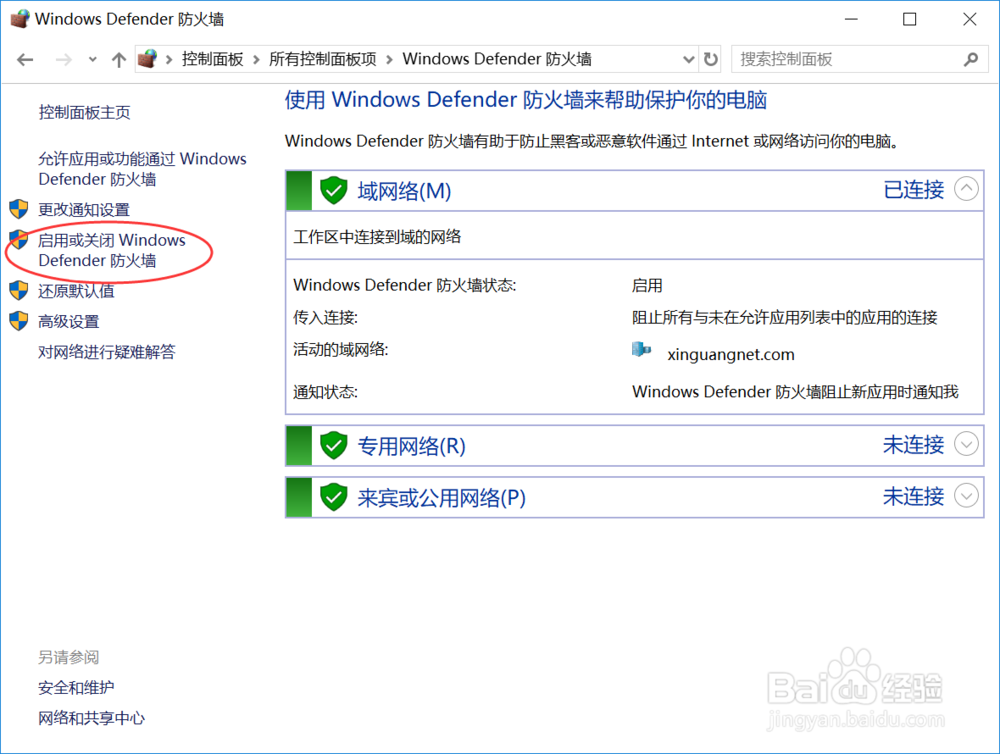Viewport: 1000px width, 754px height.
Task: Click green shield icon of 域网络(M)
Action: click(334, 190)
